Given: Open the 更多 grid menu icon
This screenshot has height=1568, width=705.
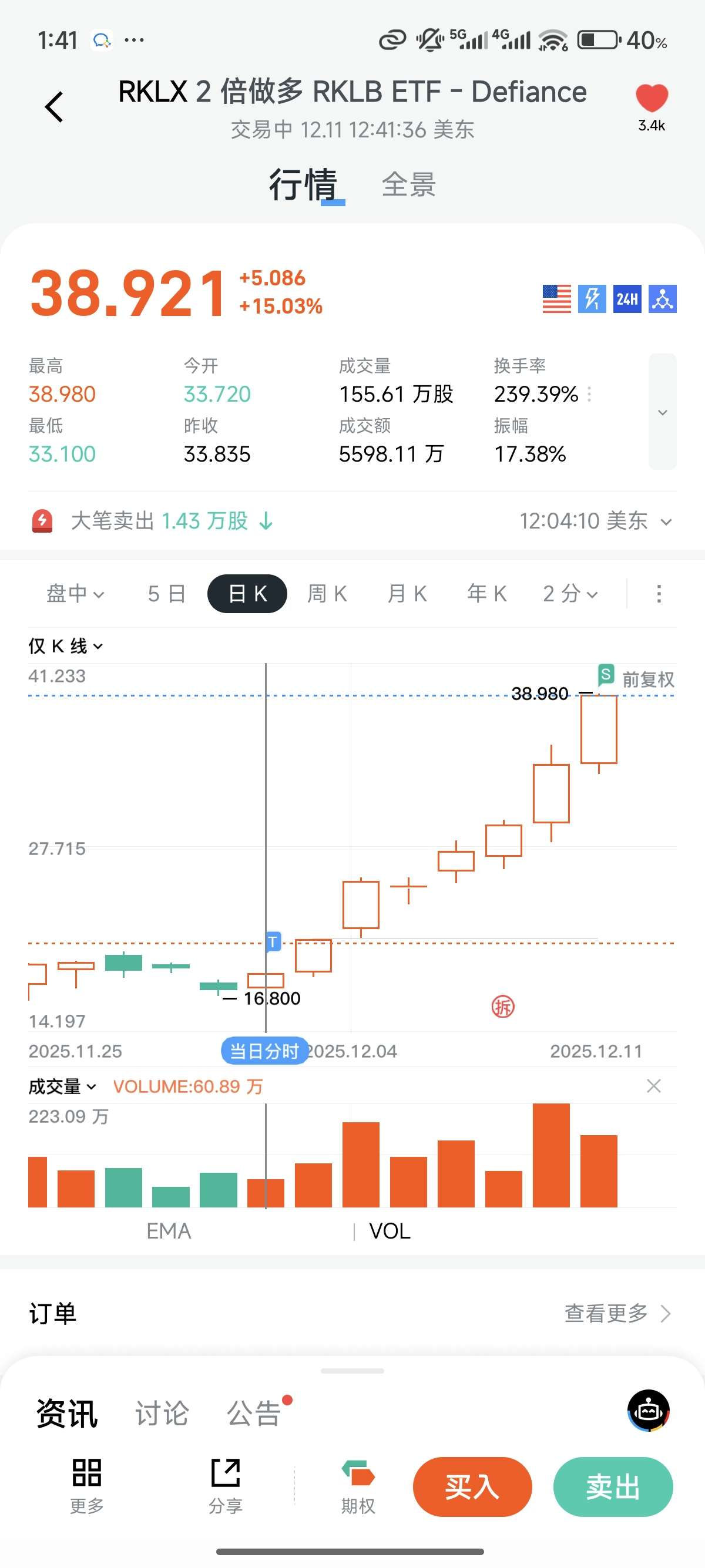Looking at the screenshot, I should pos(86,1484).
